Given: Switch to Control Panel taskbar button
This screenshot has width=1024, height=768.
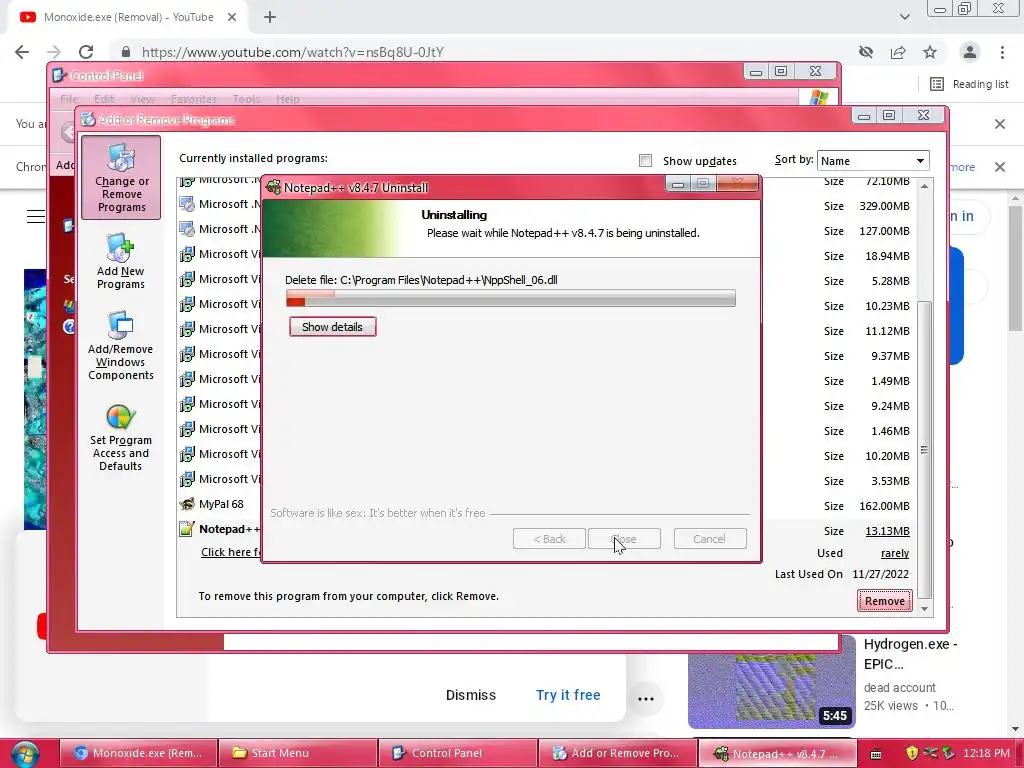Looking at the screenshot, I should [x=458, y=754].
